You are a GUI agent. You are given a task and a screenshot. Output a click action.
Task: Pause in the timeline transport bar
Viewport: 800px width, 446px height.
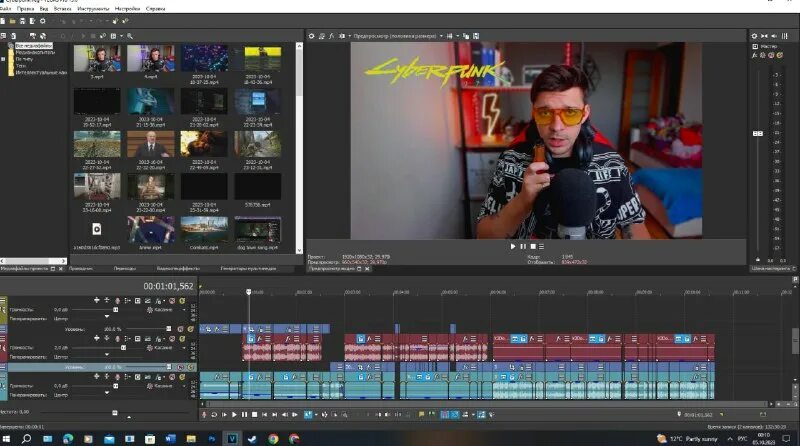(244, 415)
